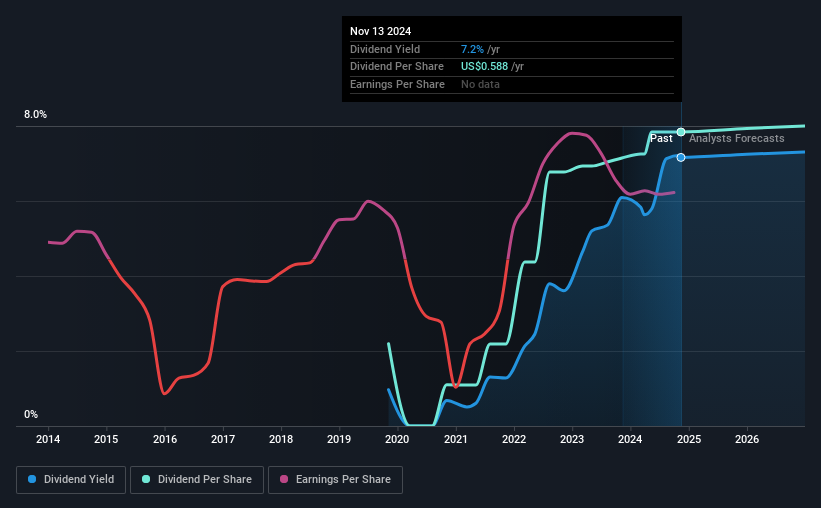
Task: Click the 2020 x-axis label
Action: 397,439
